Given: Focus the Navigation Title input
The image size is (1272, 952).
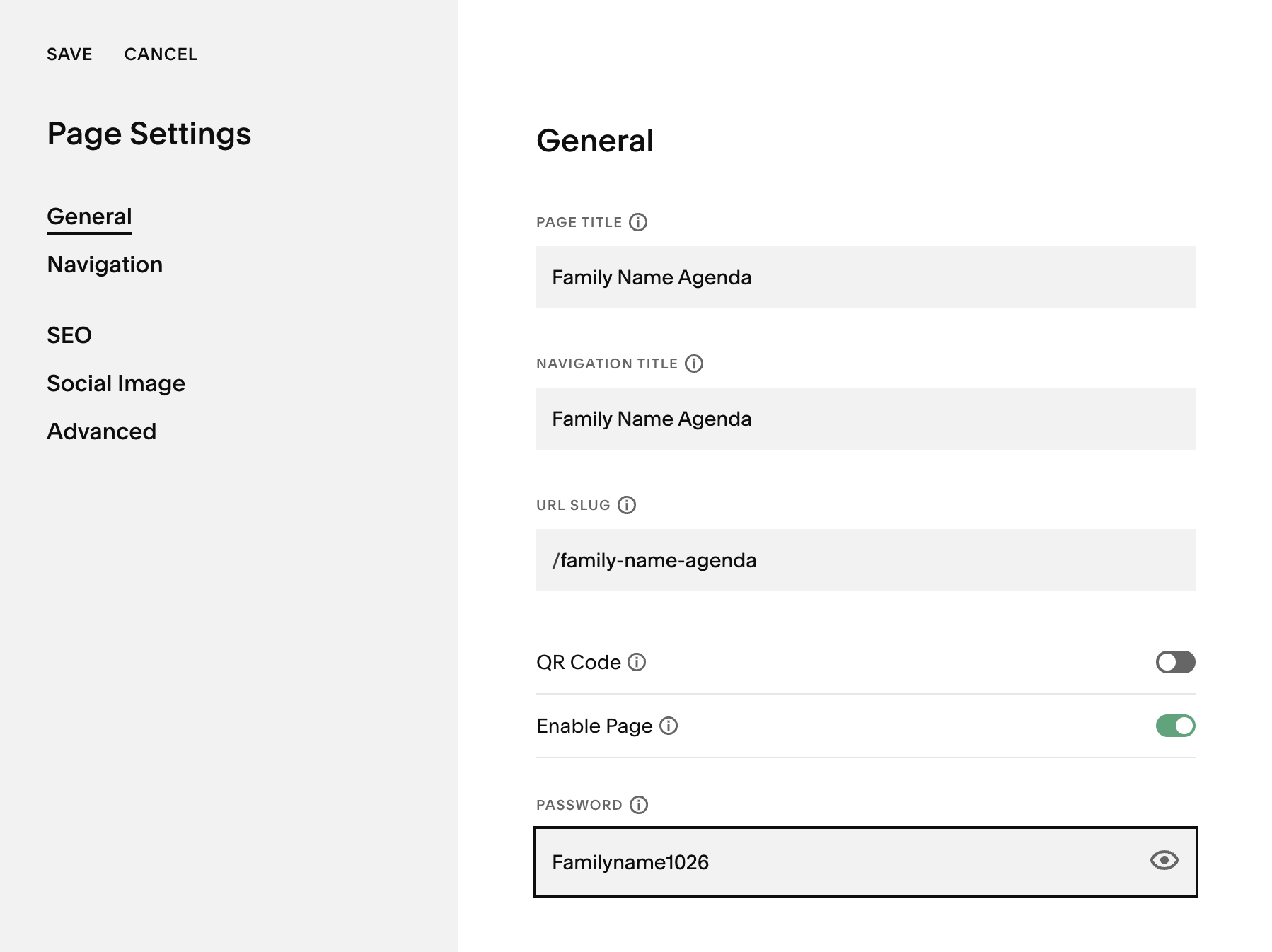Looking at the screenshot, I should pyautogui.click(x=865, y=419).
